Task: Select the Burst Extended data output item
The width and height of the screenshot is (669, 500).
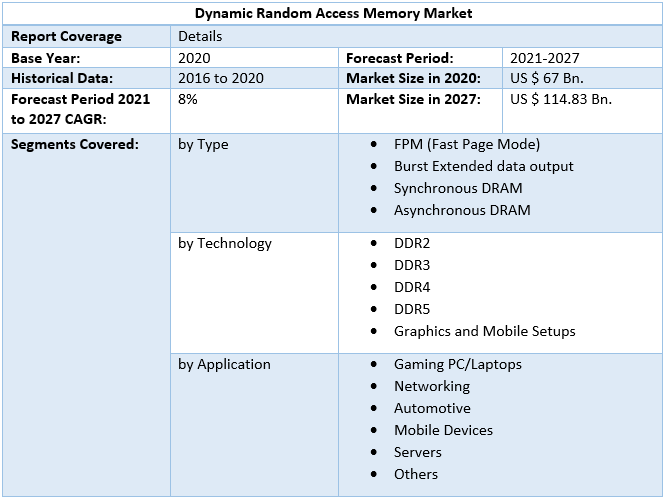Action: click(483, 166)
